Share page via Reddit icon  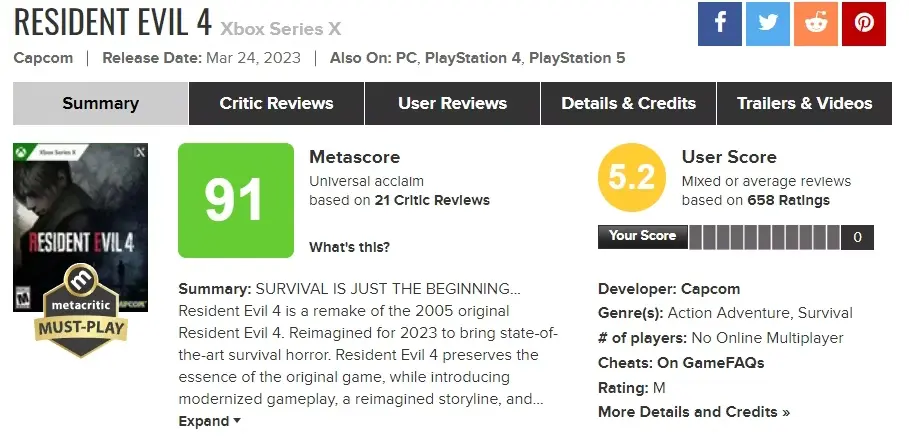tap(815, 24)
